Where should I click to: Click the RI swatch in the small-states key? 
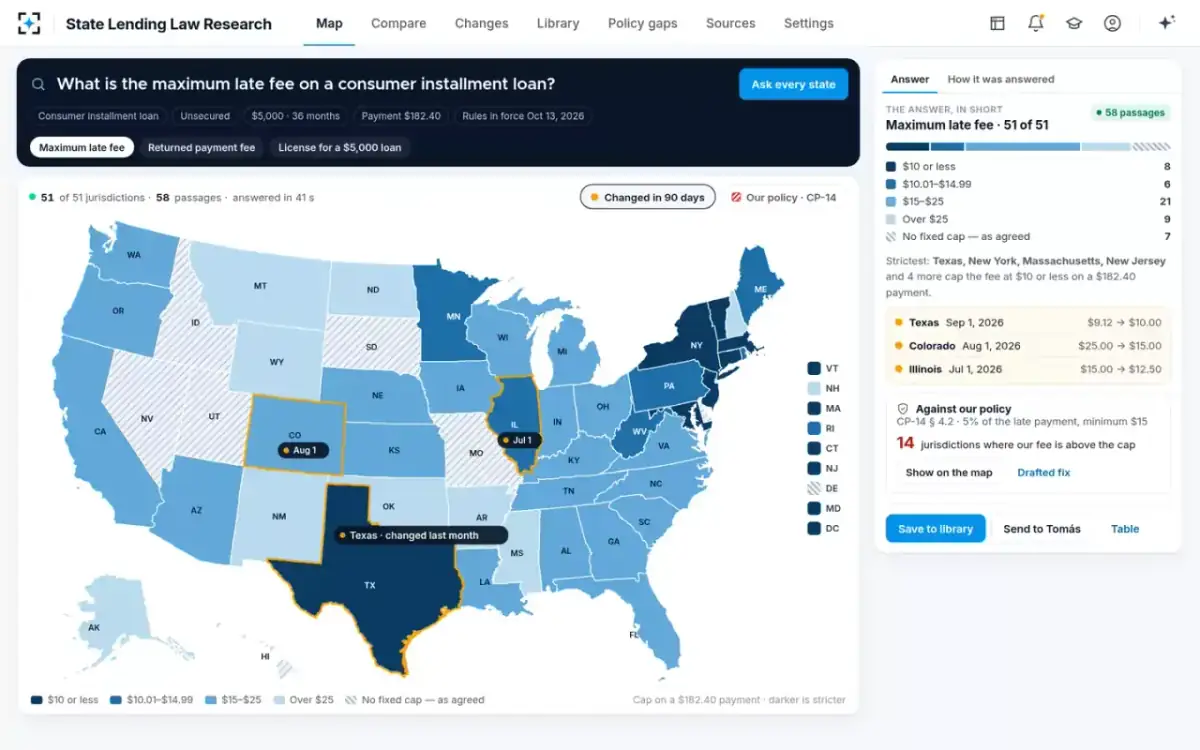pyautogui.click(x=814, y=428)
